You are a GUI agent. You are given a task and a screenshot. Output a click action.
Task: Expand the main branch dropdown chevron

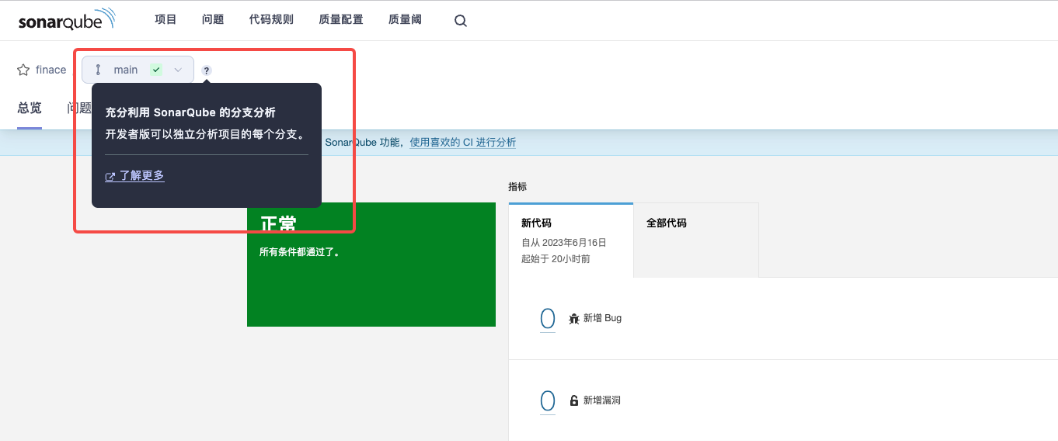click(x=178, y=69)
